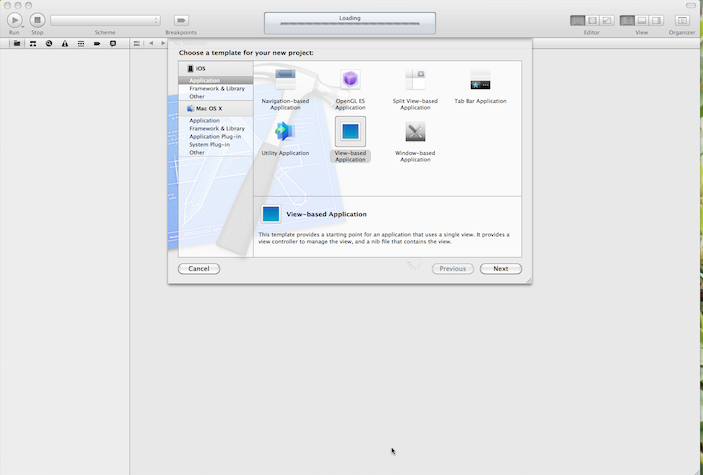Open the Symbol navigator icon
This screenshot has height=475, width=703.
pyautogui.click(x=33, y=44)
